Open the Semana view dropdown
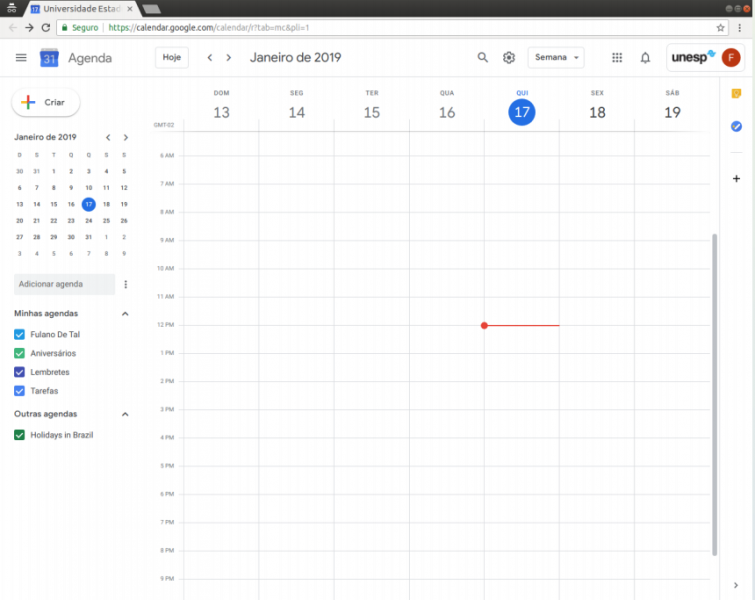The width and height of the screenshot is (755, 600). tap(556, 57)
